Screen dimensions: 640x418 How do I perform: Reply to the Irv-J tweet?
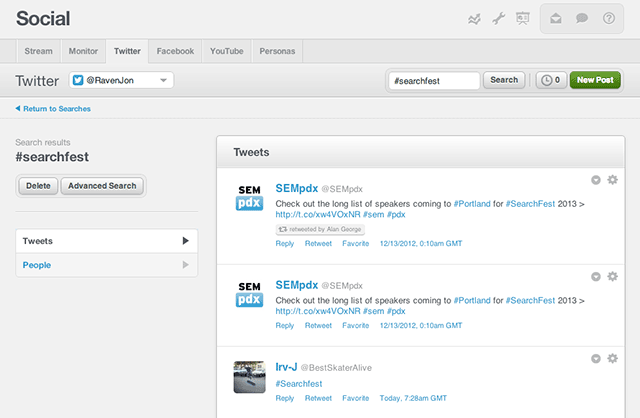point(284,398)
